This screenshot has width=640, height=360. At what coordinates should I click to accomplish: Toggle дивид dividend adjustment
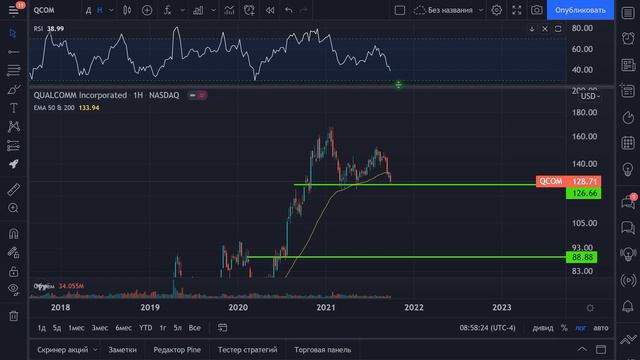[543, 328]
